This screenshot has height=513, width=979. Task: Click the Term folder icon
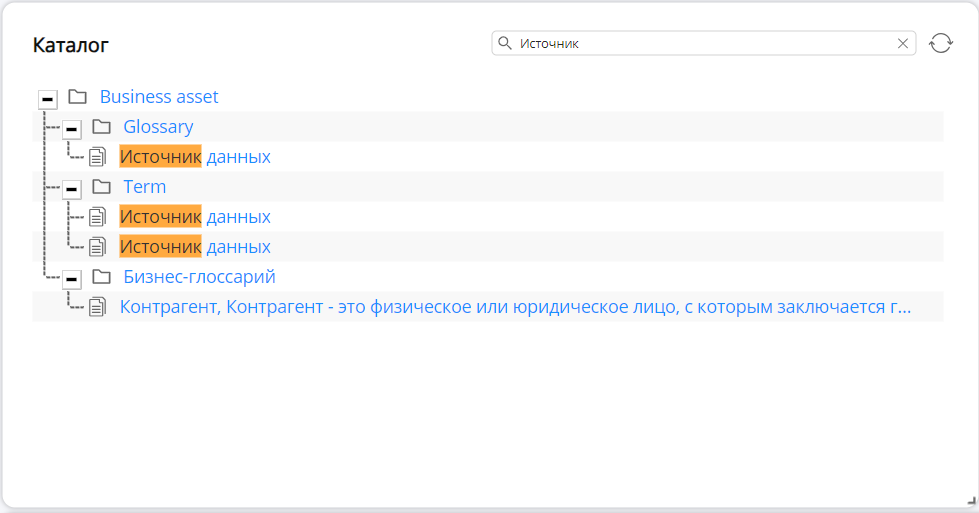click(101, 187)
